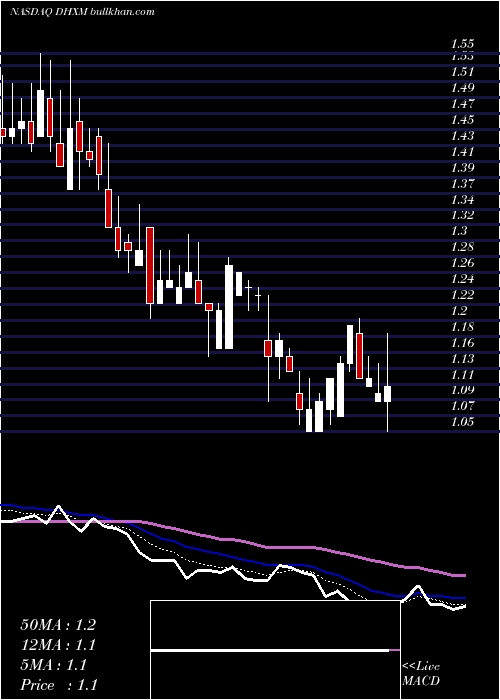Click the 1.11 price level label
Screen dimensions: 500x700
(x=462, y=374)
